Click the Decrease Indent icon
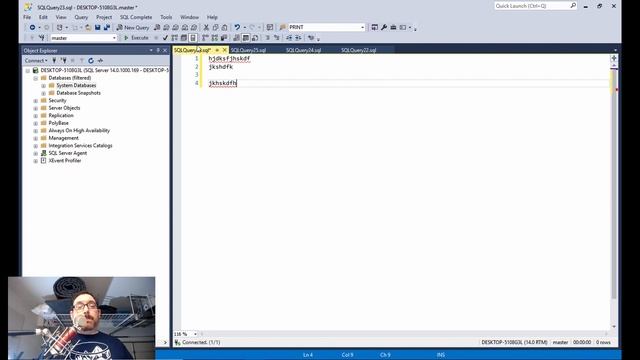The image size is (640, 360). click(289, 38)
